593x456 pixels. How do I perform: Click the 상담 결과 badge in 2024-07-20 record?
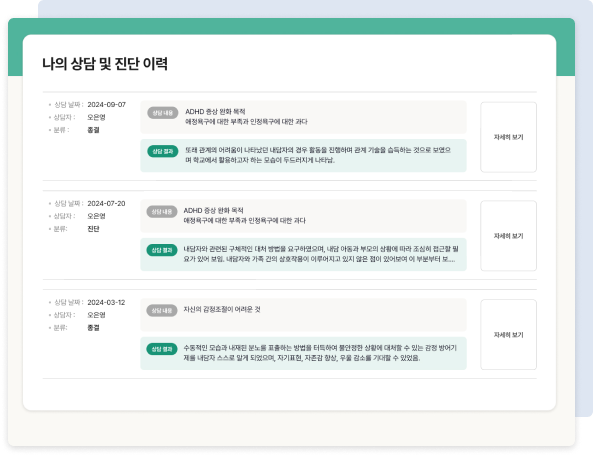[x=162, y=250]
